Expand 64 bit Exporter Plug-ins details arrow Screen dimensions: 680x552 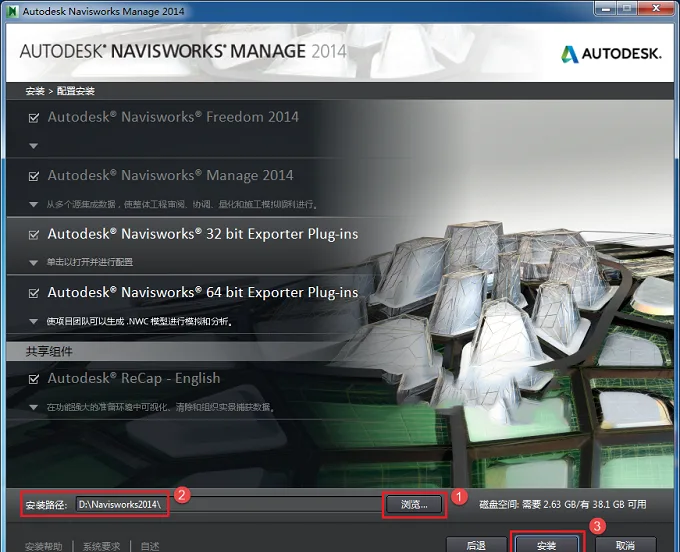click(33, 321)
